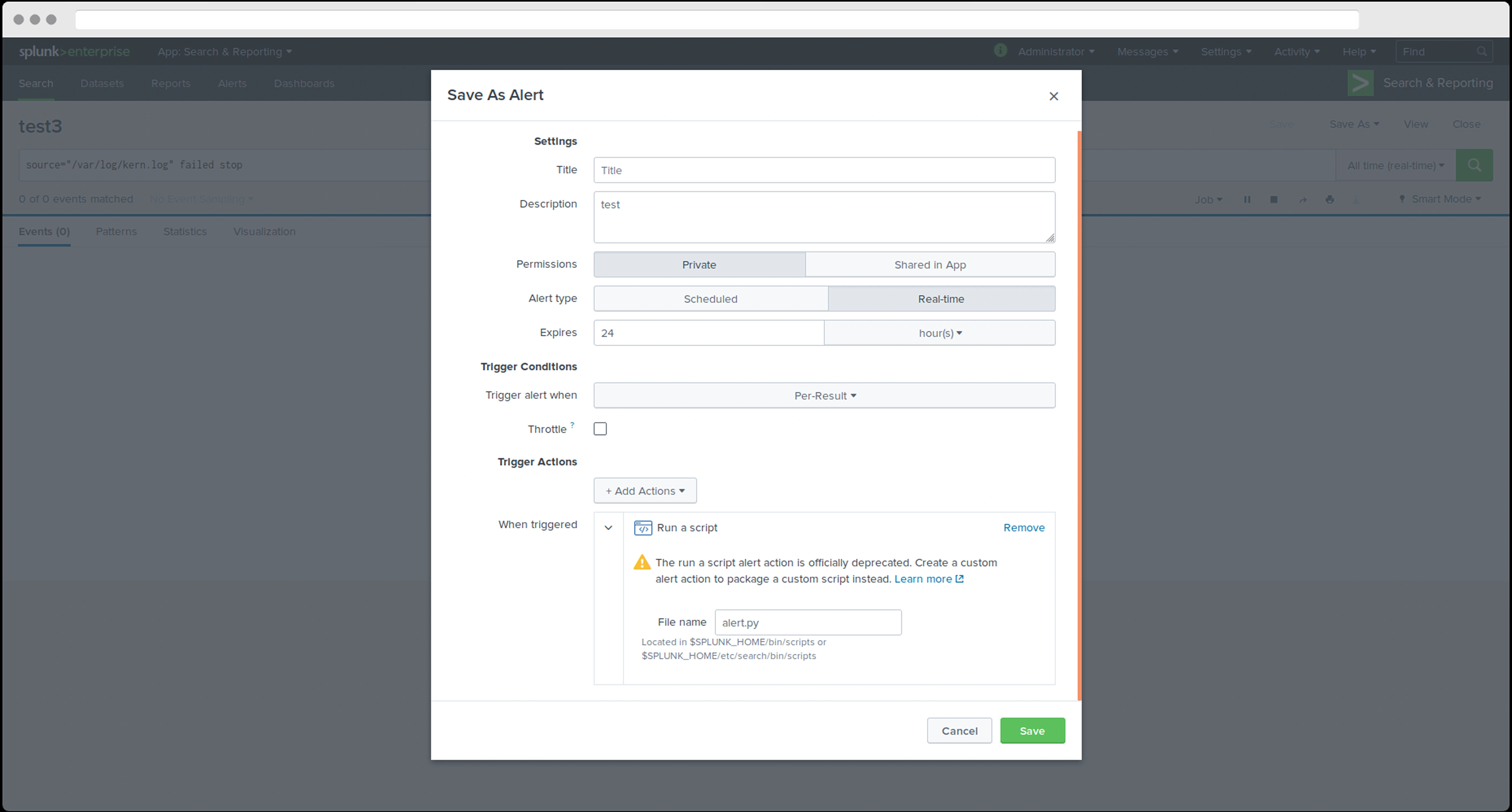Open the Per-Result trigger dropdown
Viewport: 1512px width, 812px height.
(824, 396)
